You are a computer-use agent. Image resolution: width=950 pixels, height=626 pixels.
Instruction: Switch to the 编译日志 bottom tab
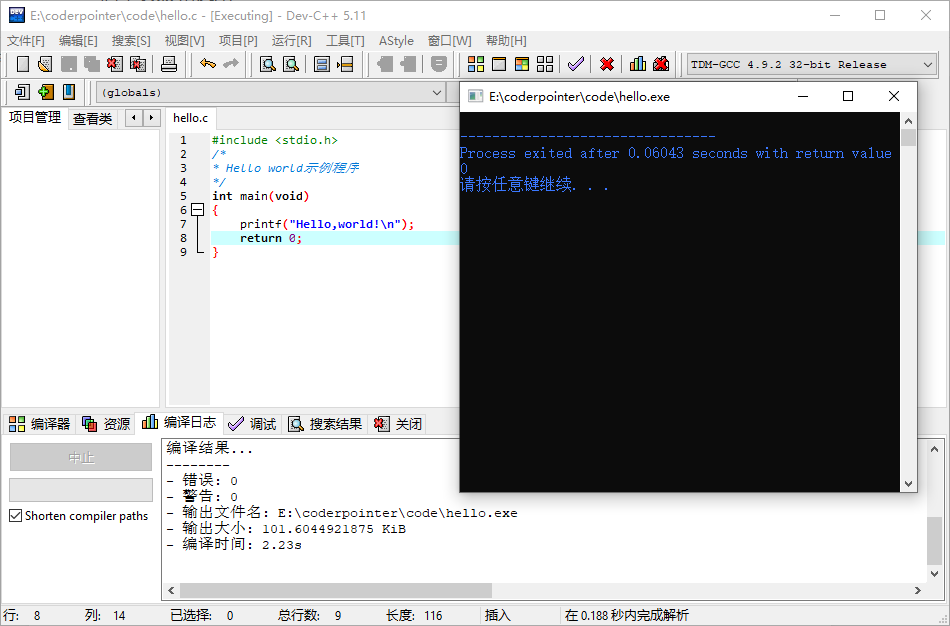[179, 422]
